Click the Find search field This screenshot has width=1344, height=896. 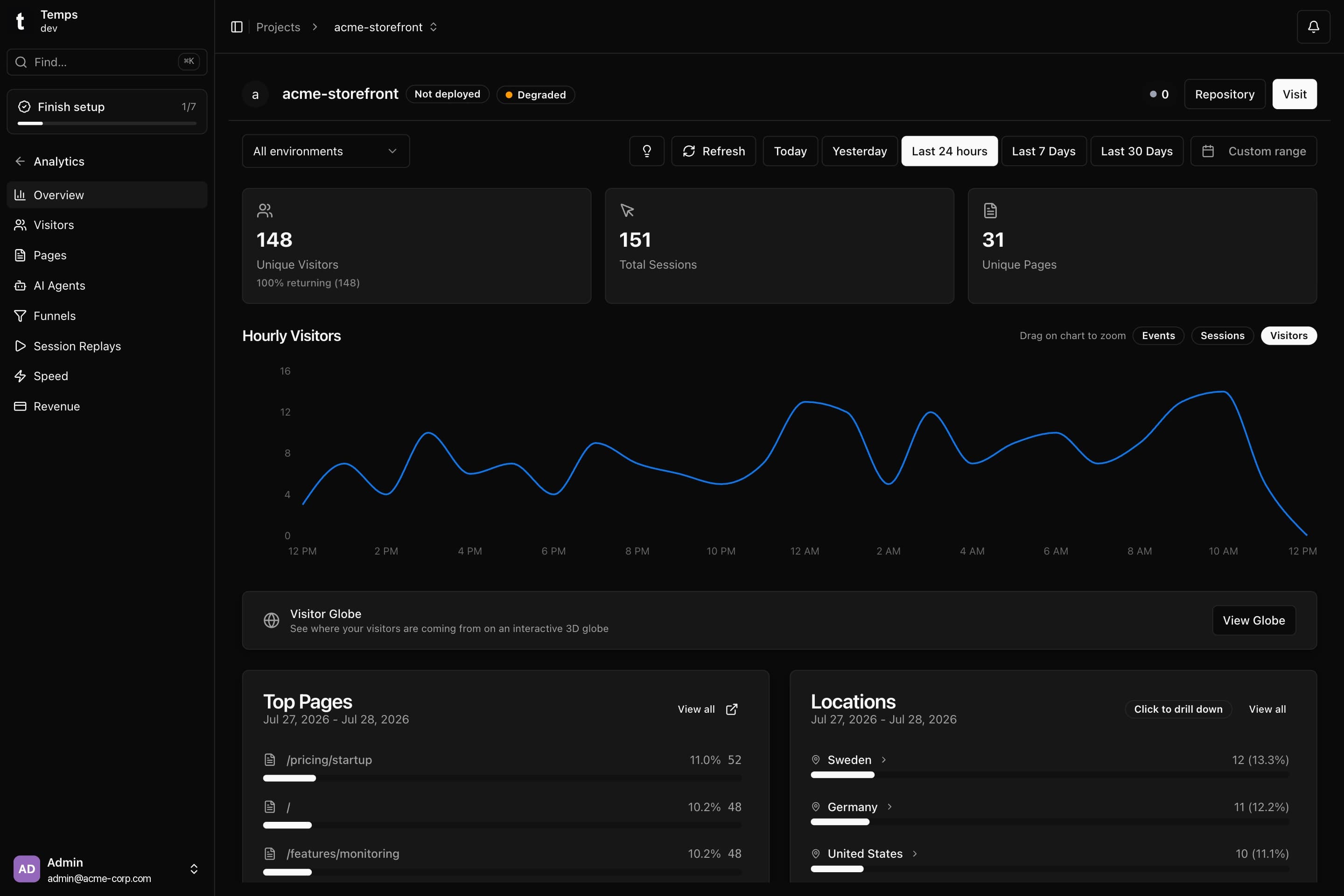[107, 62]
